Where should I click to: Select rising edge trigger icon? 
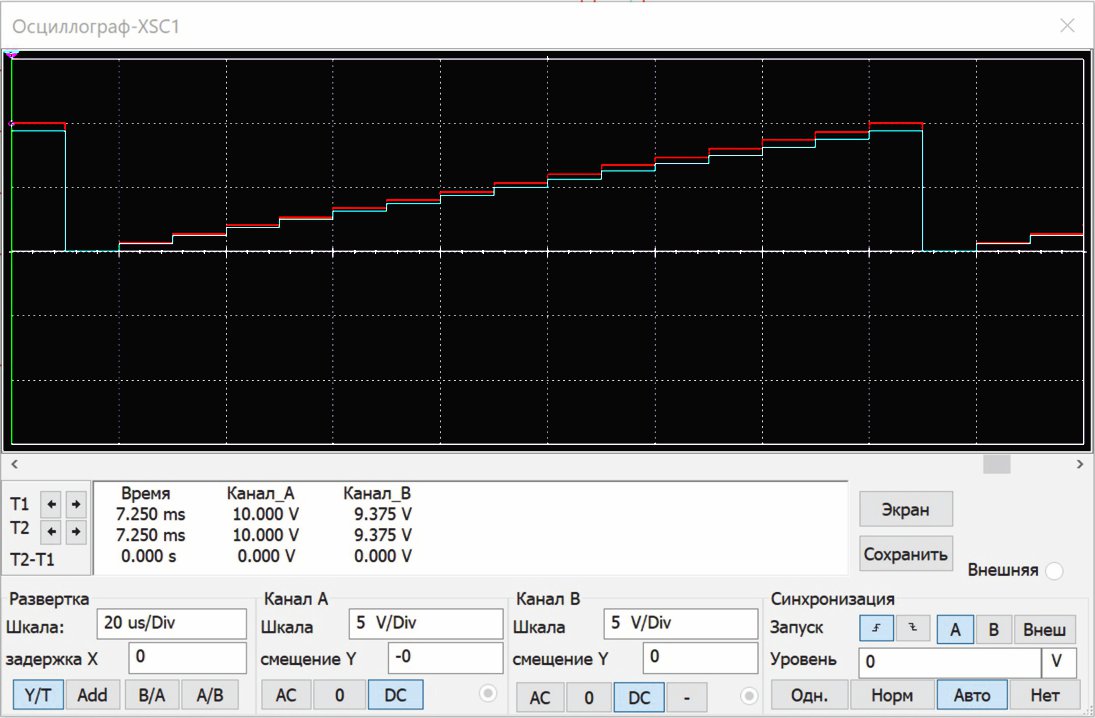876,629
